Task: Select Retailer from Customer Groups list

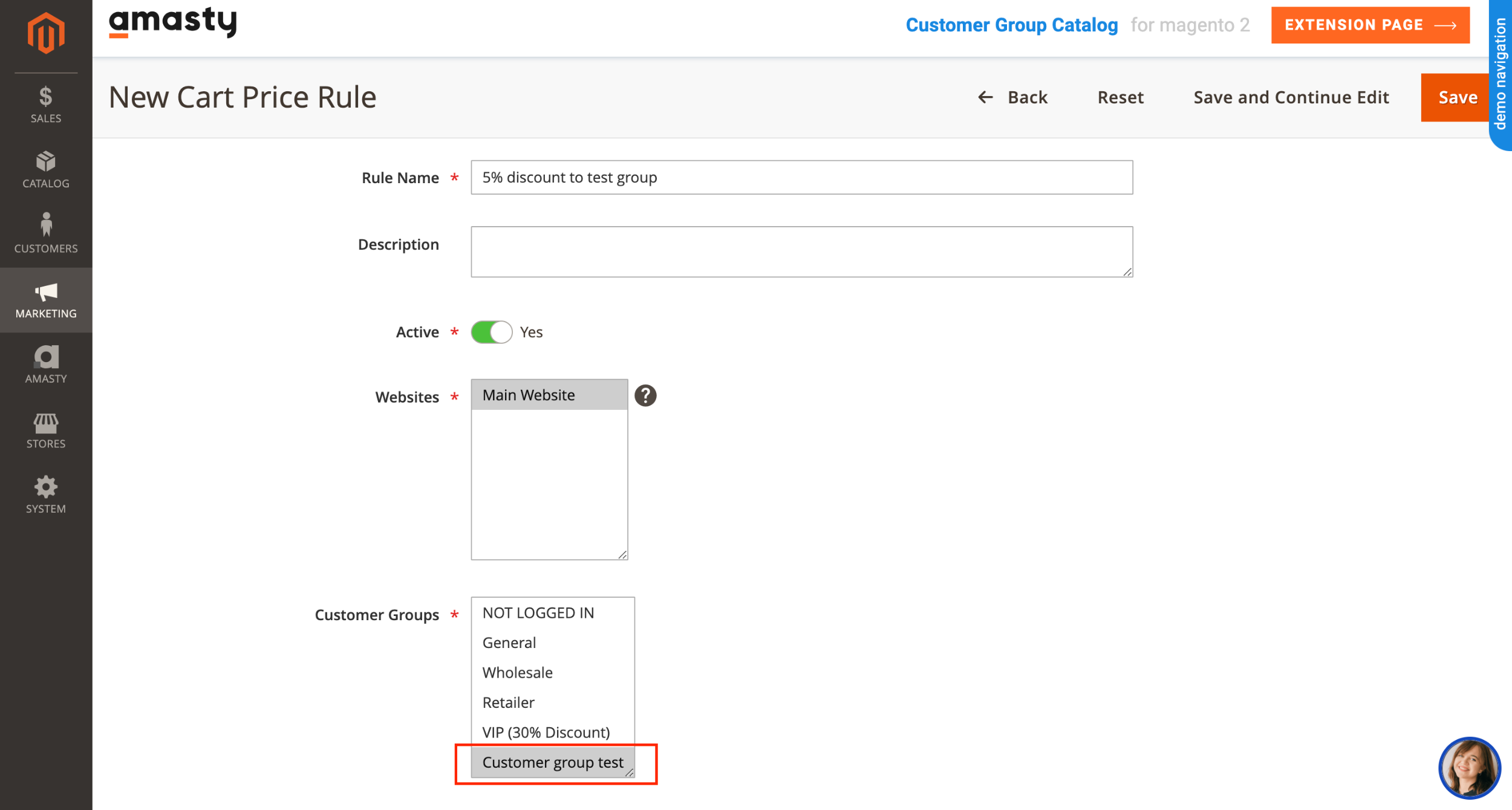Action: 507,702
